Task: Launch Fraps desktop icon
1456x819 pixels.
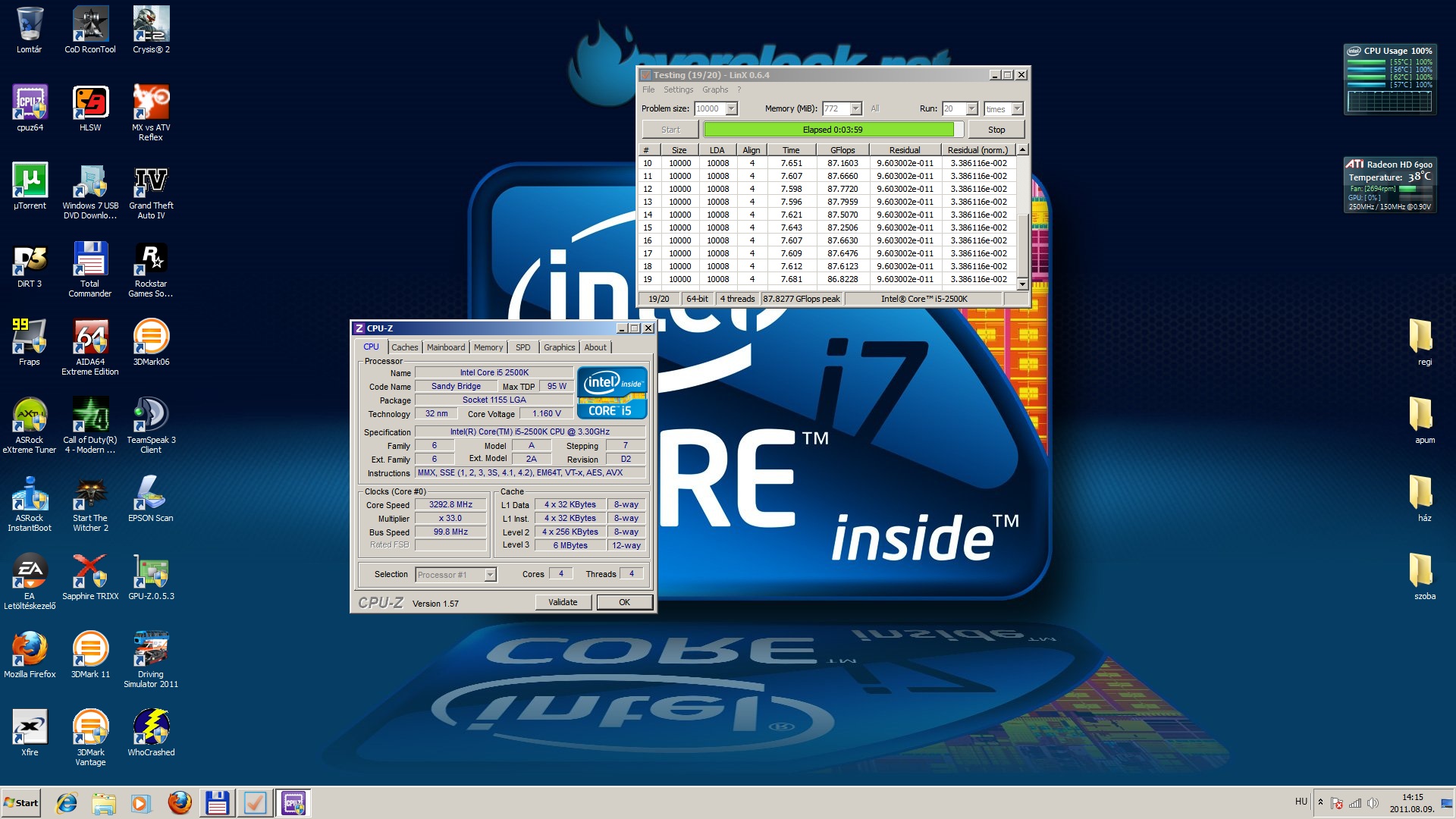Action: 30,343
